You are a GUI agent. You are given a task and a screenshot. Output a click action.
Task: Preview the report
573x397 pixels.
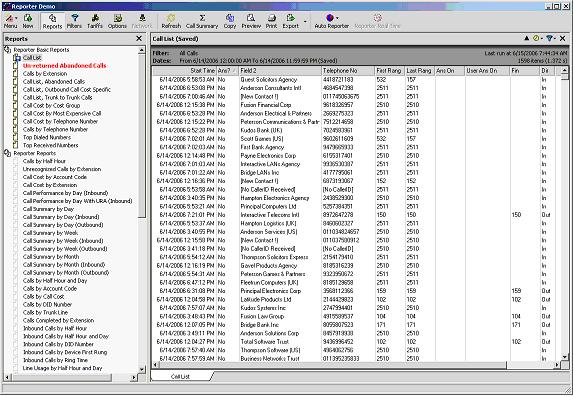(251, 21)
